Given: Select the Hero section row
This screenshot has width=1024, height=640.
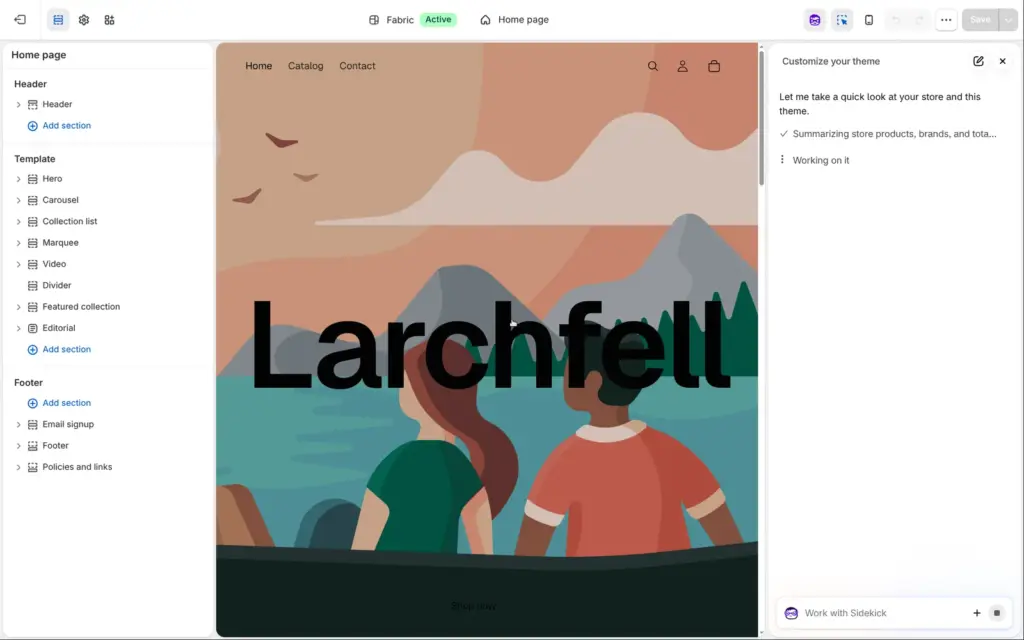Looking at the screenshot, I should (x=108, y=179).
